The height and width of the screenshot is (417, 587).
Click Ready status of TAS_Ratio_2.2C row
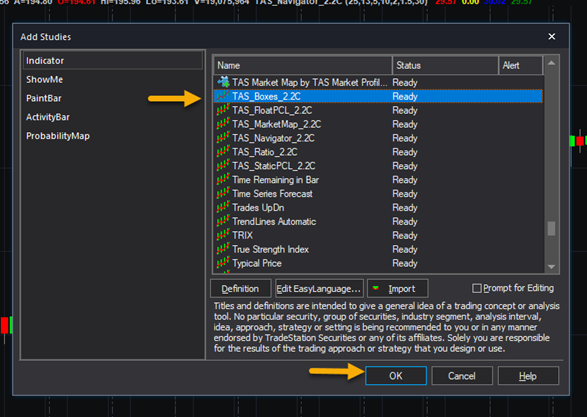(x=405, y=152)
